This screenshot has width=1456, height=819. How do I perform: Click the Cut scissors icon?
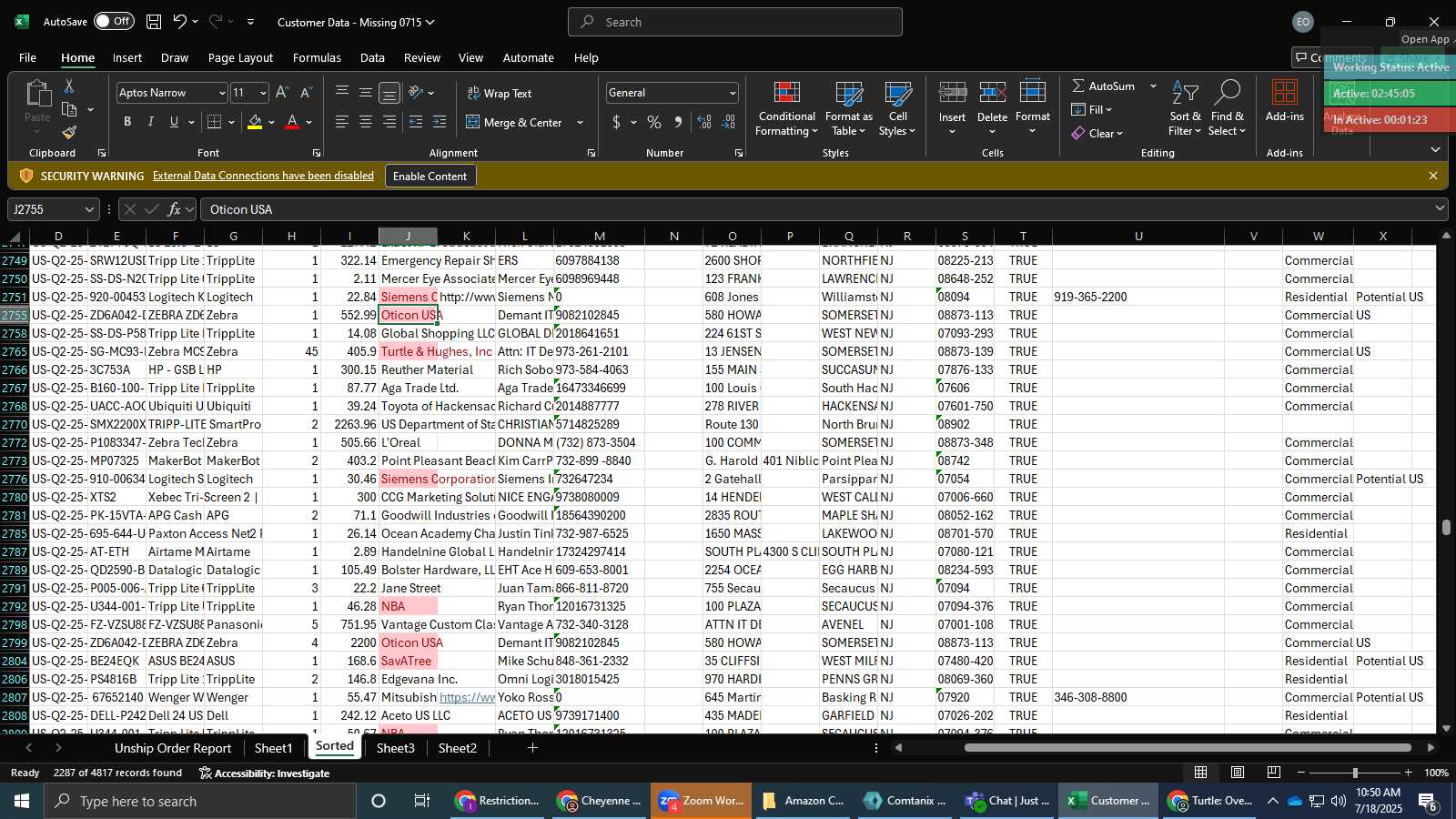tap(69, 86)
